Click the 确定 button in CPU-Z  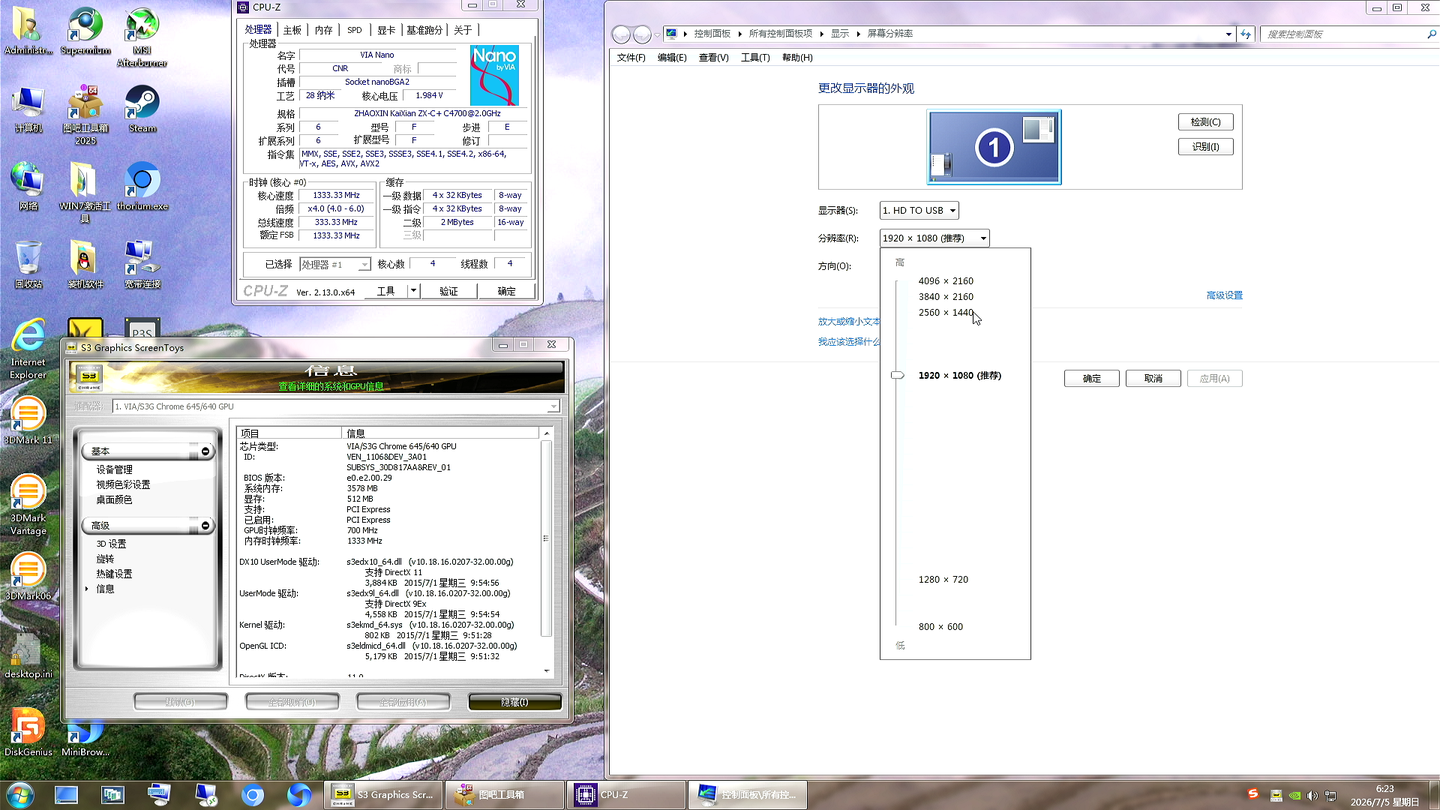pyautogui.click(x=507, y=291)
